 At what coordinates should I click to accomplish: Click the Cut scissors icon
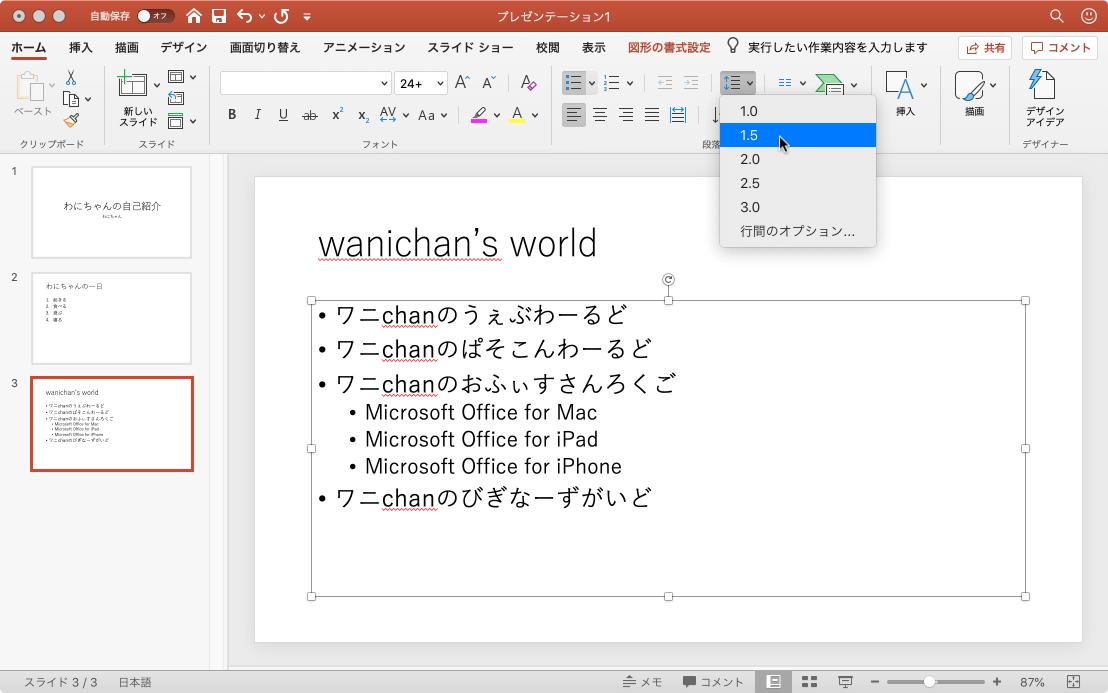pyautogui.click(x=71, y=78)
